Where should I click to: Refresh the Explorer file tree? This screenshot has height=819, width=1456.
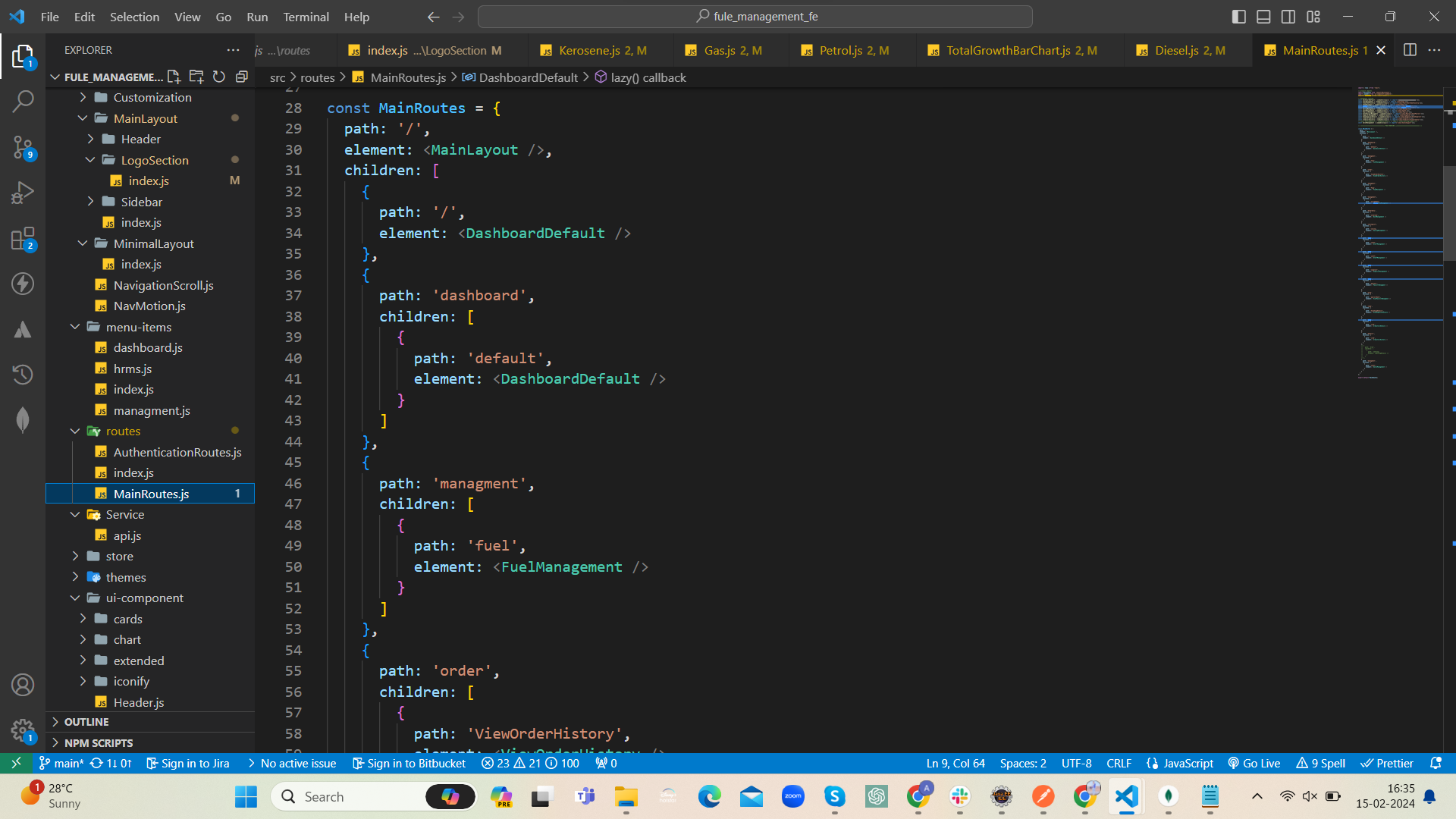coord(219,77)
